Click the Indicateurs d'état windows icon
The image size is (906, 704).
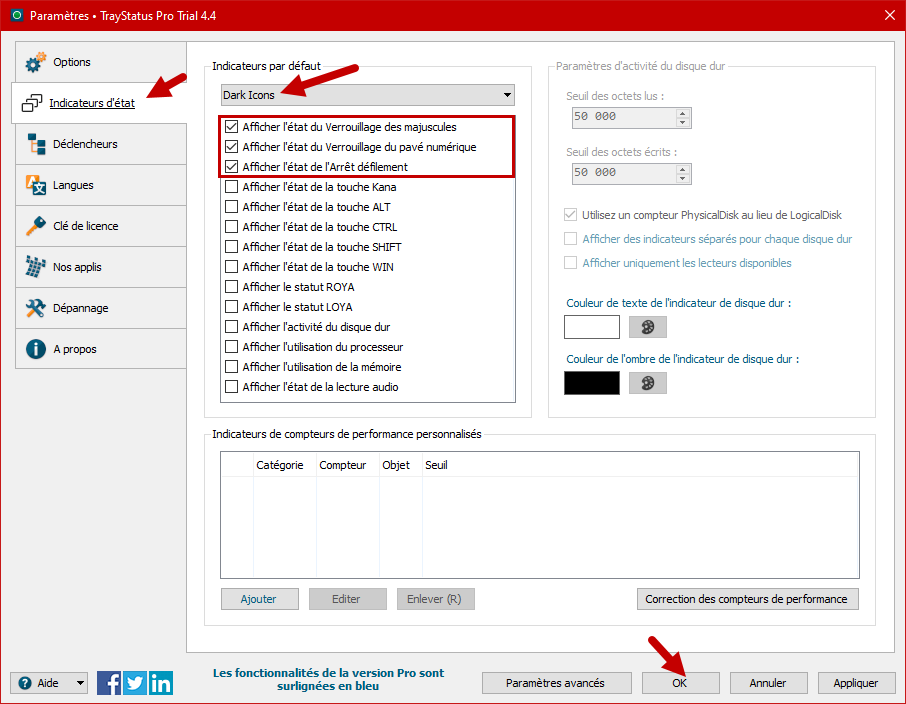(32, 103)
